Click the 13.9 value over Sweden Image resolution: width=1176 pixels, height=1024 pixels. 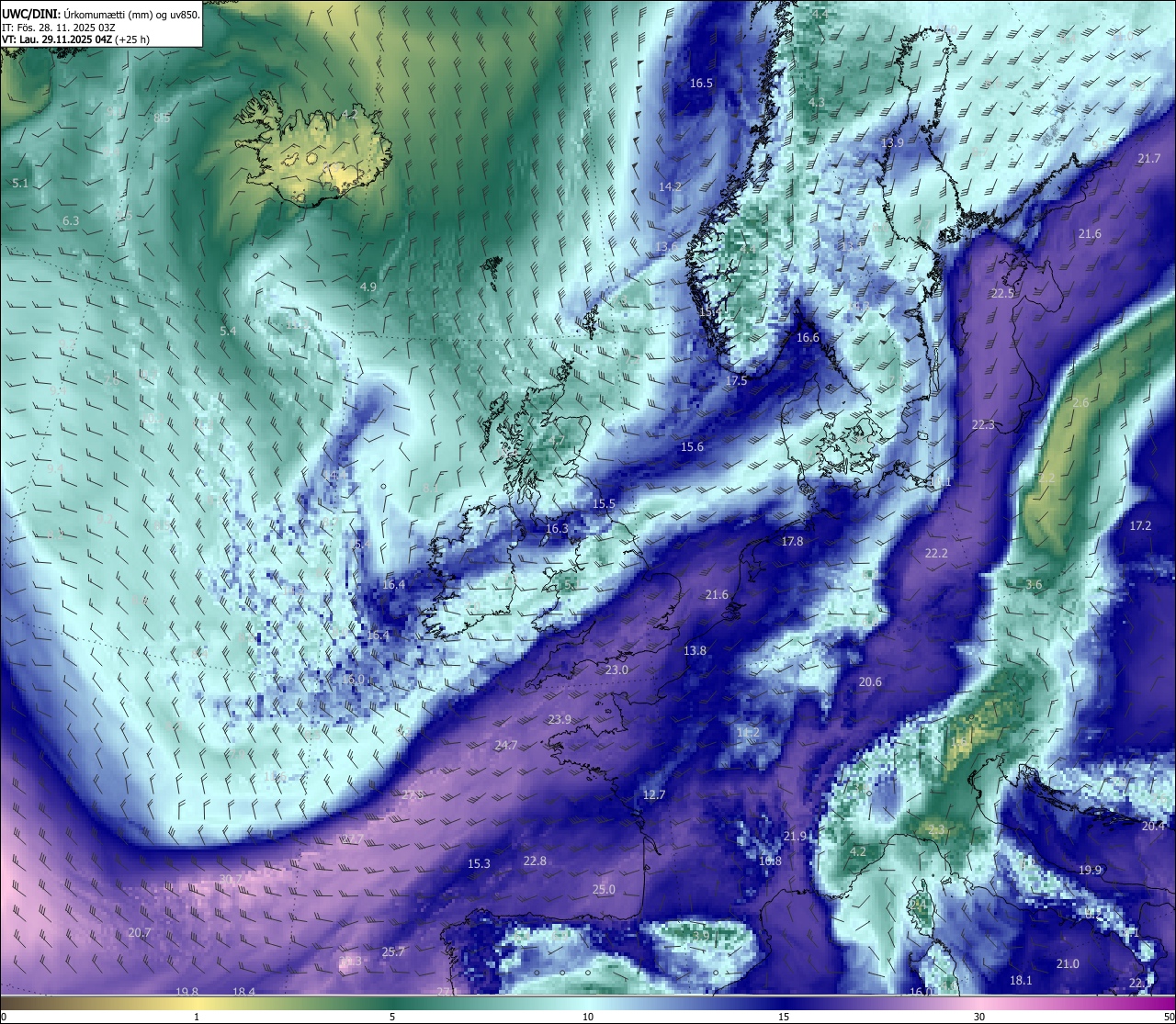click(892, 142)
